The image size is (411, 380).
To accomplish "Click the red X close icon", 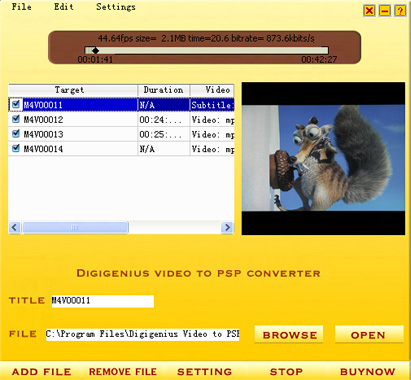I will (369, 11).
